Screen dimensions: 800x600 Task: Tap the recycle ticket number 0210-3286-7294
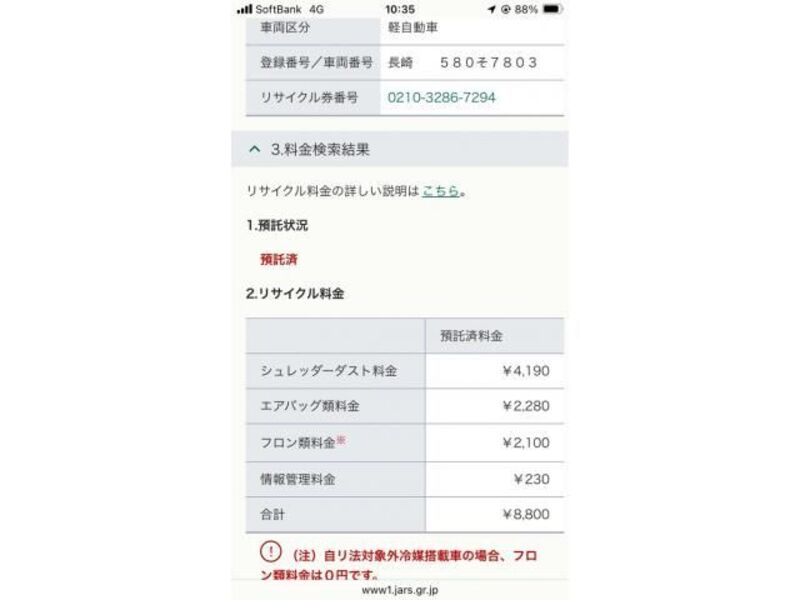click(441, 97)
